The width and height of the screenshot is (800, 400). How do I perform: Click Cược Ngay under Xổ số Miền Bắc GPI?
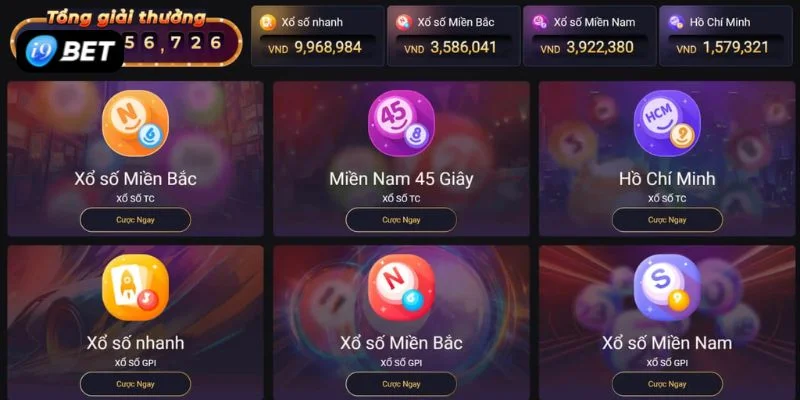(x=401, y=384)
